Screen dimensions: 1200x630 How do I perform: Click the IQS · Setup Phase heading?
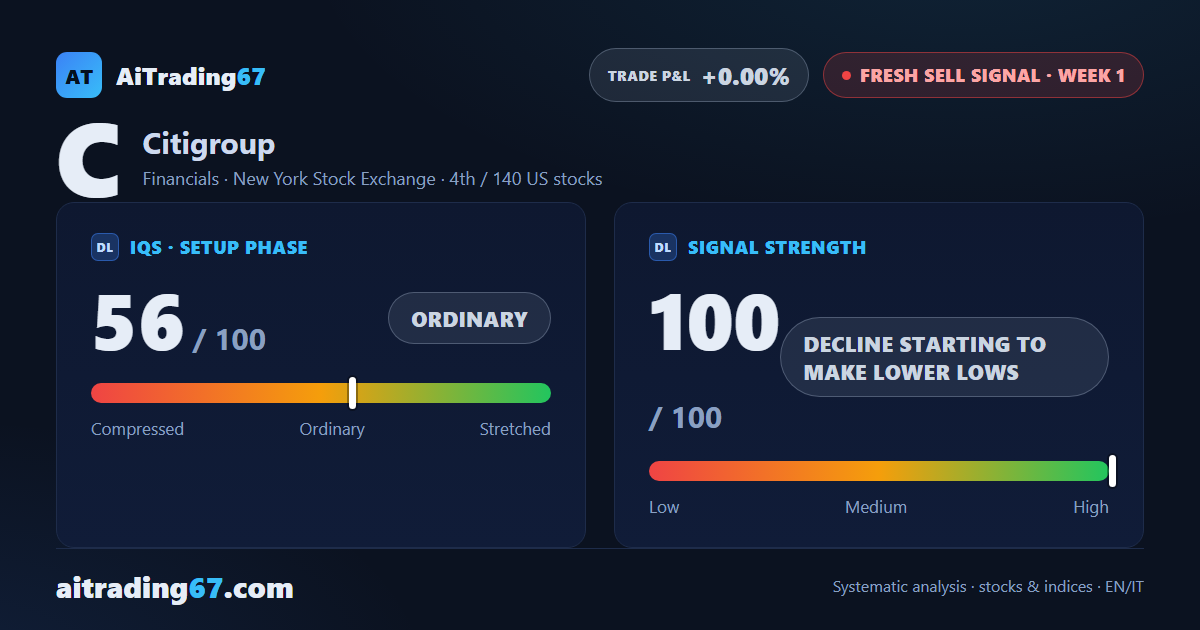pos(219,247)
